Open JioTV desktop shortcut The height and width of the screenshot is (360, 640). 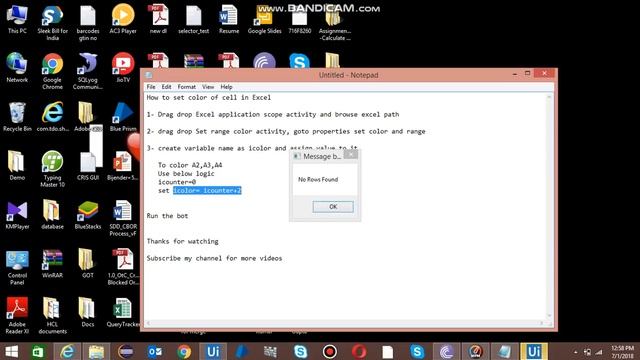123,68
